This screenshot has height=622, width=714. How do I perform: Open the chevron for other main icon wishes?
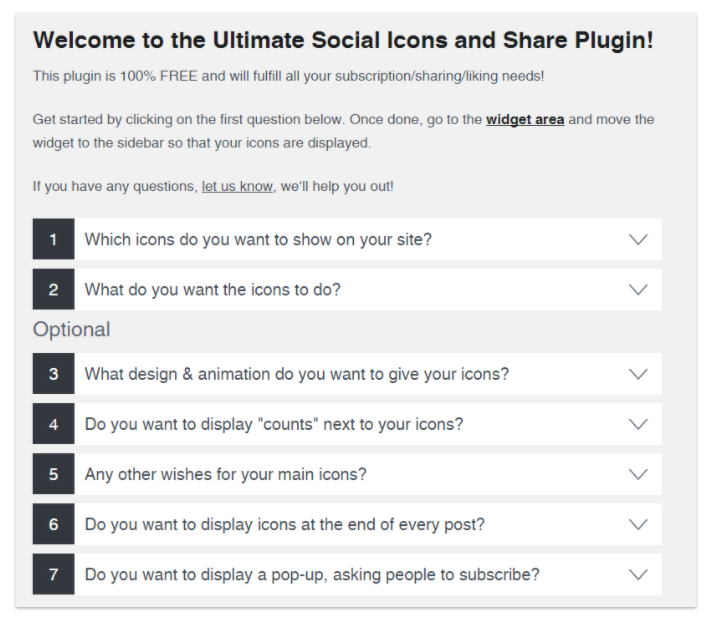(638, 474)
